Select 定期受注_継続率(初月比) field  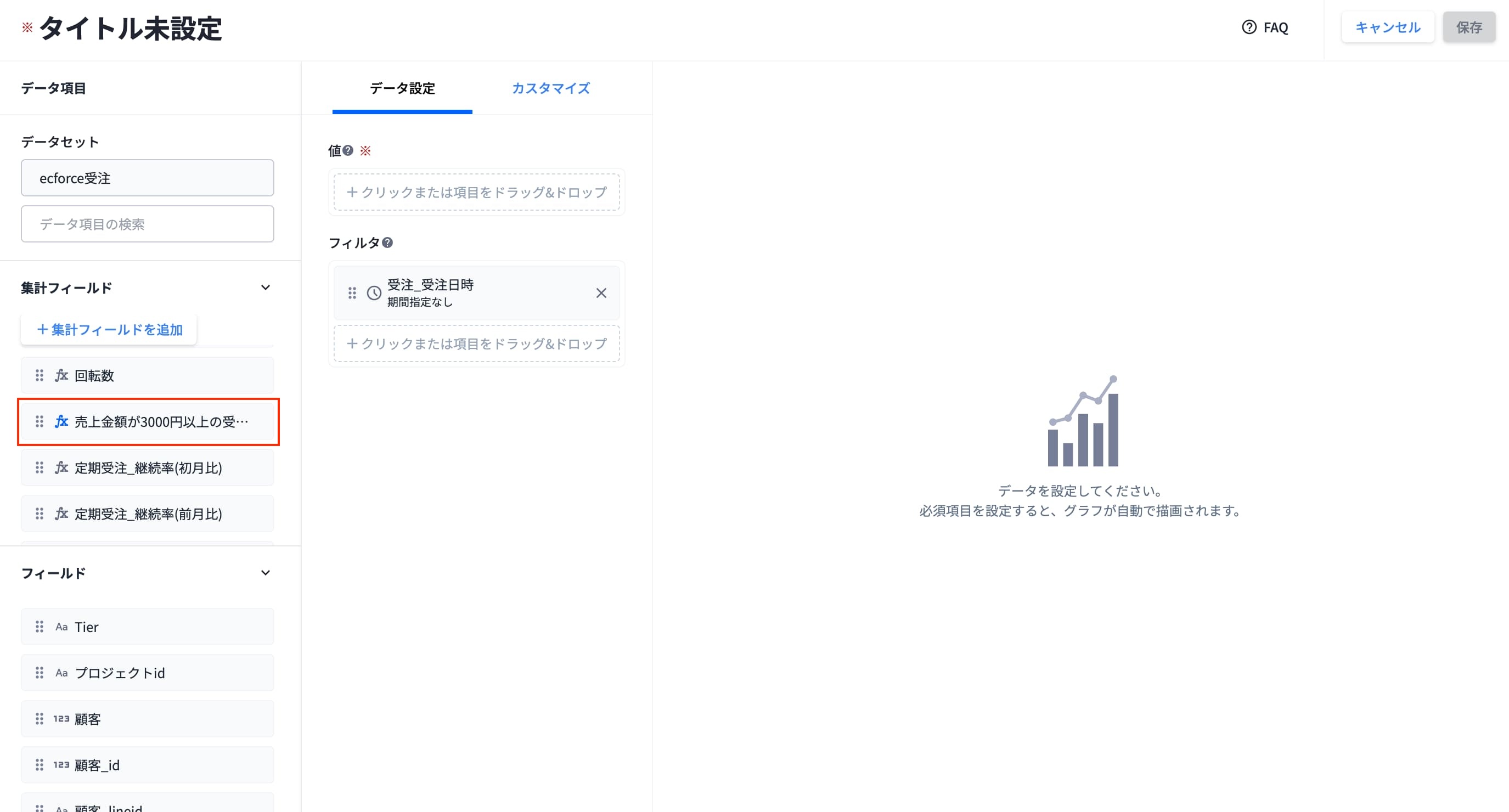[148, 467]
